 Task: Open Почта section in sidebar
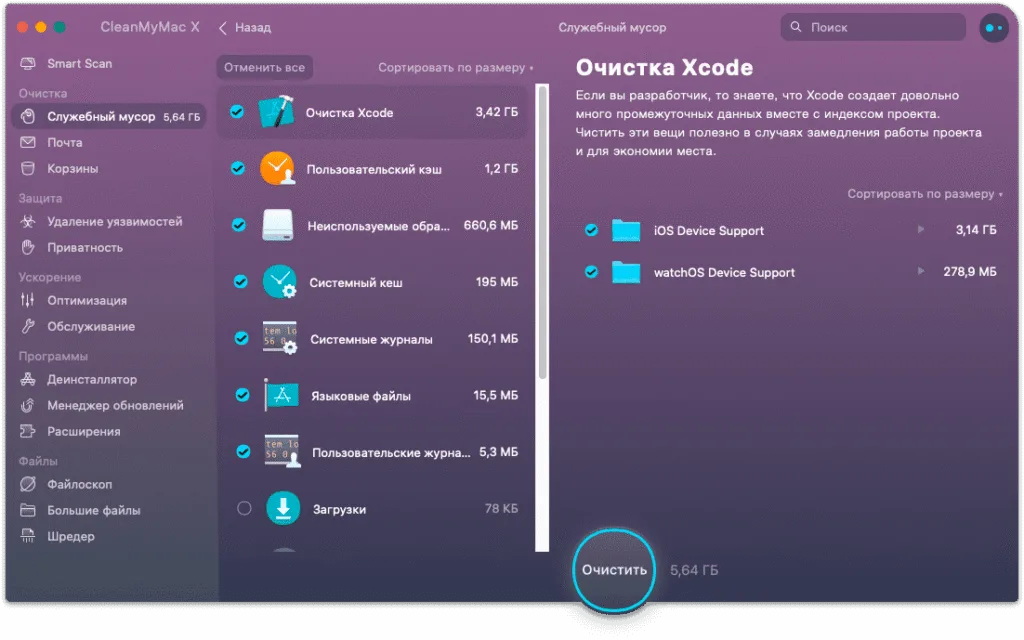tap(65, 142)
